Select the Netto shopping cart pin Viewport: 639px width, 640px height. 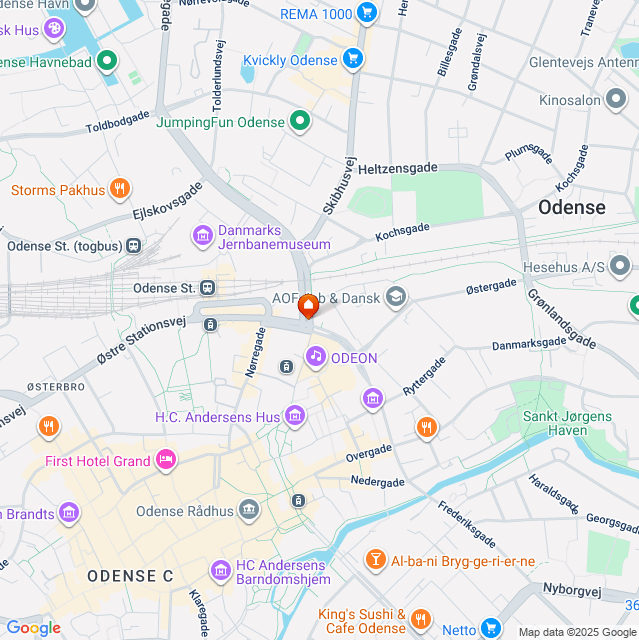tap(491, 629)
